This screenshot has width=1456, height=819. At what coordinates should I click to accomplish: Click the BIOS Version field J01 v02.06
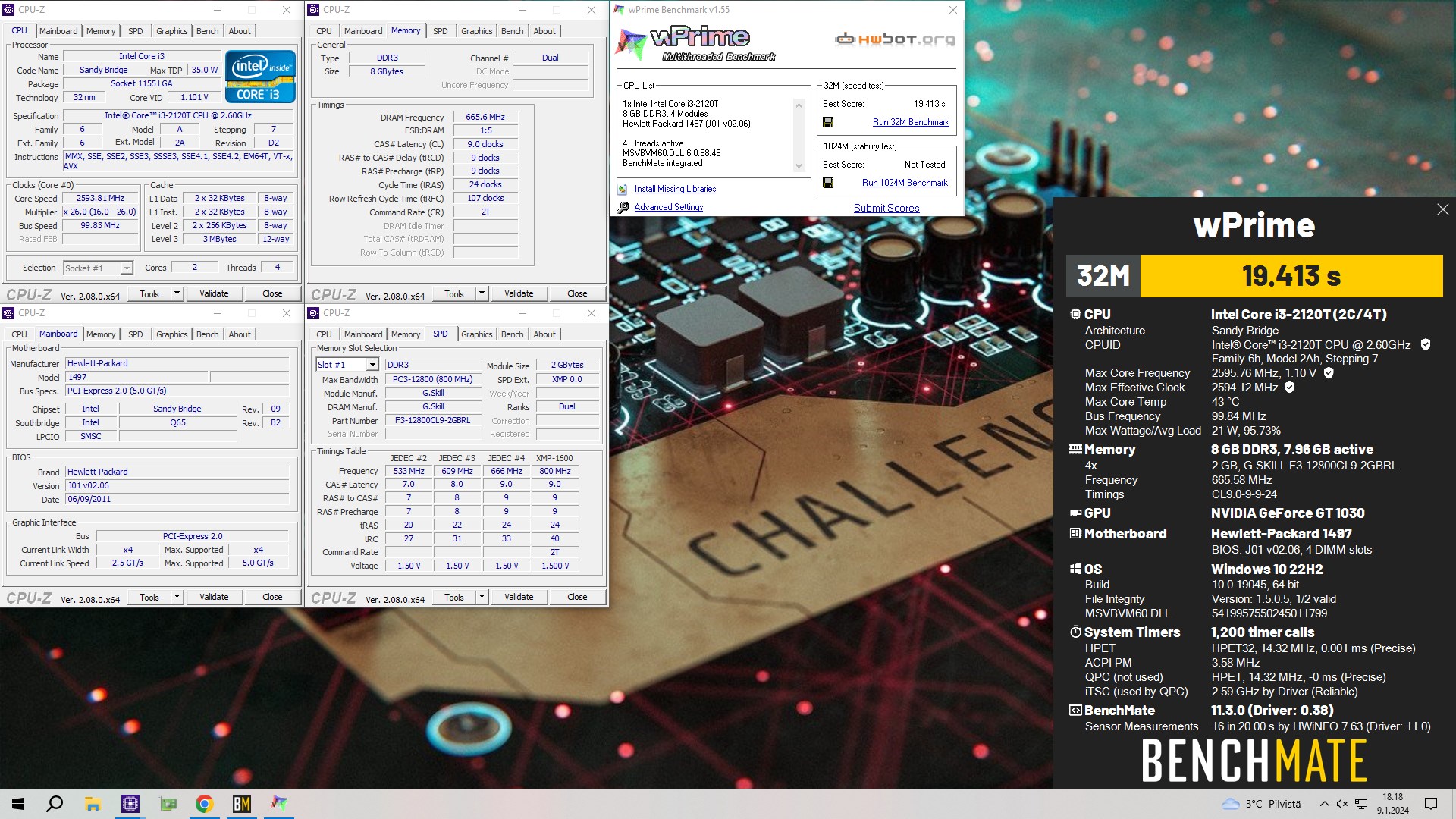click(177, 485)
